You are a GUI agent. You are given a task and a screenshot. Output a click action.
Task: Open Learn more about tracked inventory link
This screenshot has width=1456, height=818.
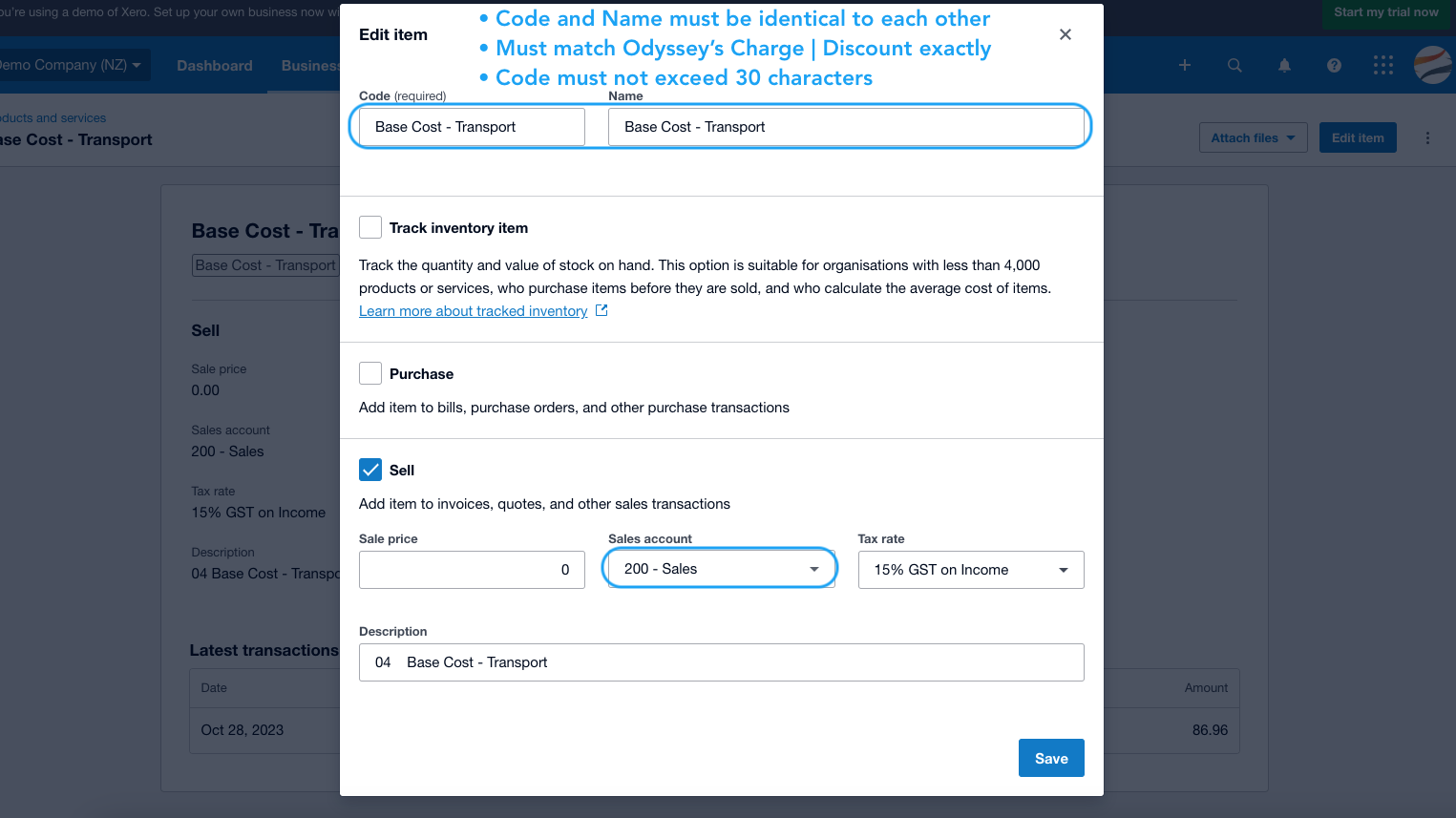pyautogui.click(x=474, y=311)
